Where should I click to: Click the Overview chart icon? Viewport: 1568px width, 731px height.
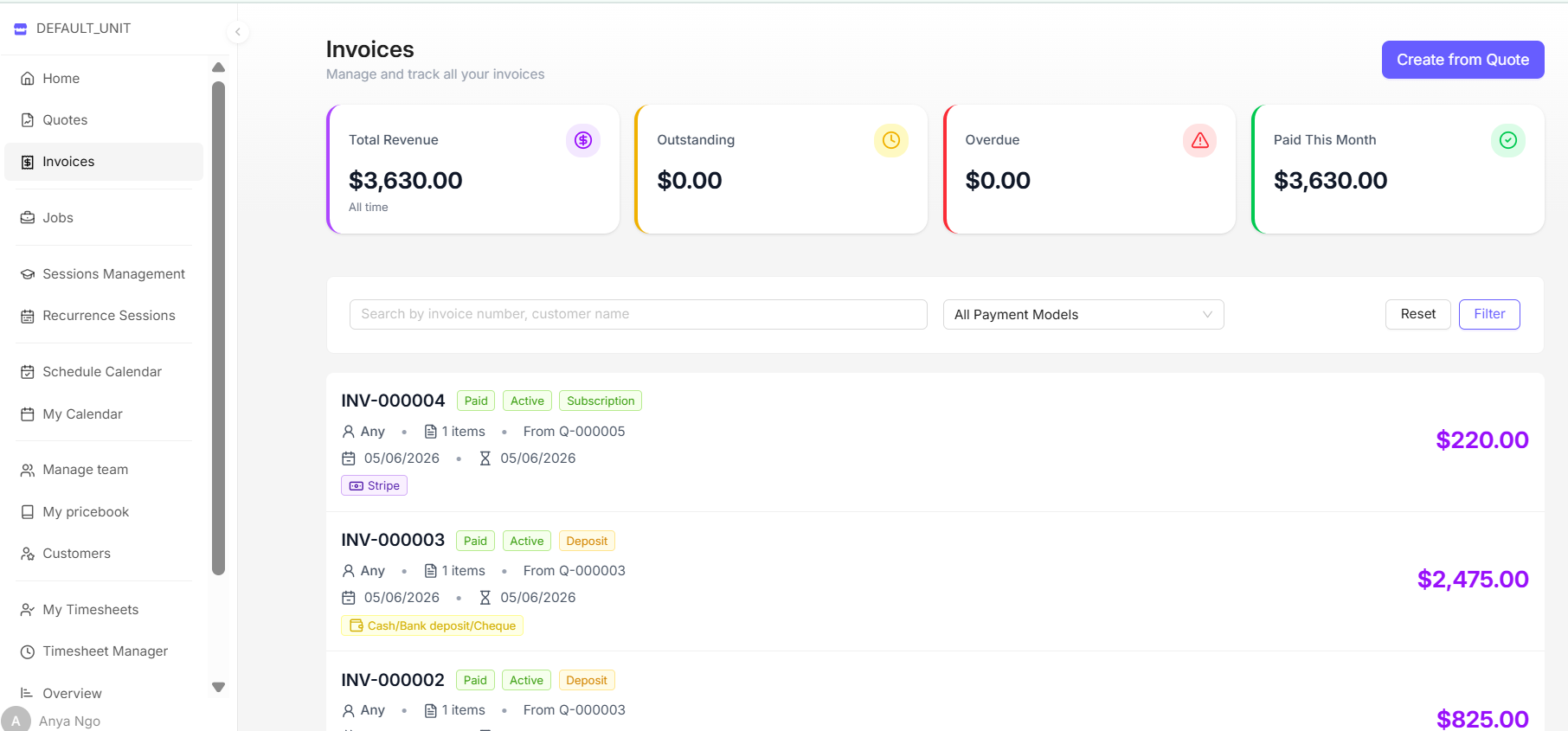28,694
